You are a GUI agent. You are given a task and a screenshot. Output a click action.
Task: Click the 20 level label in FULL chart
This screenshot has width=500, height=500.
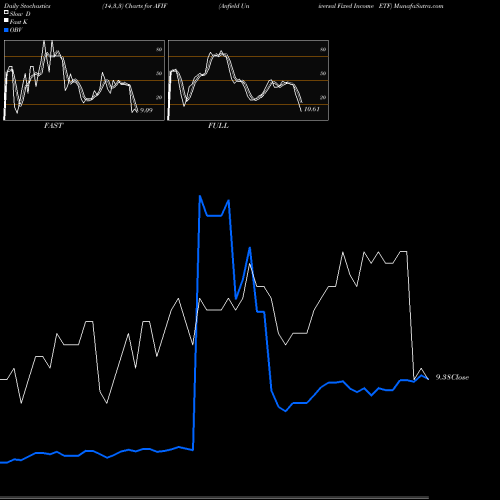pyautogui.click(x=323, y=97)
